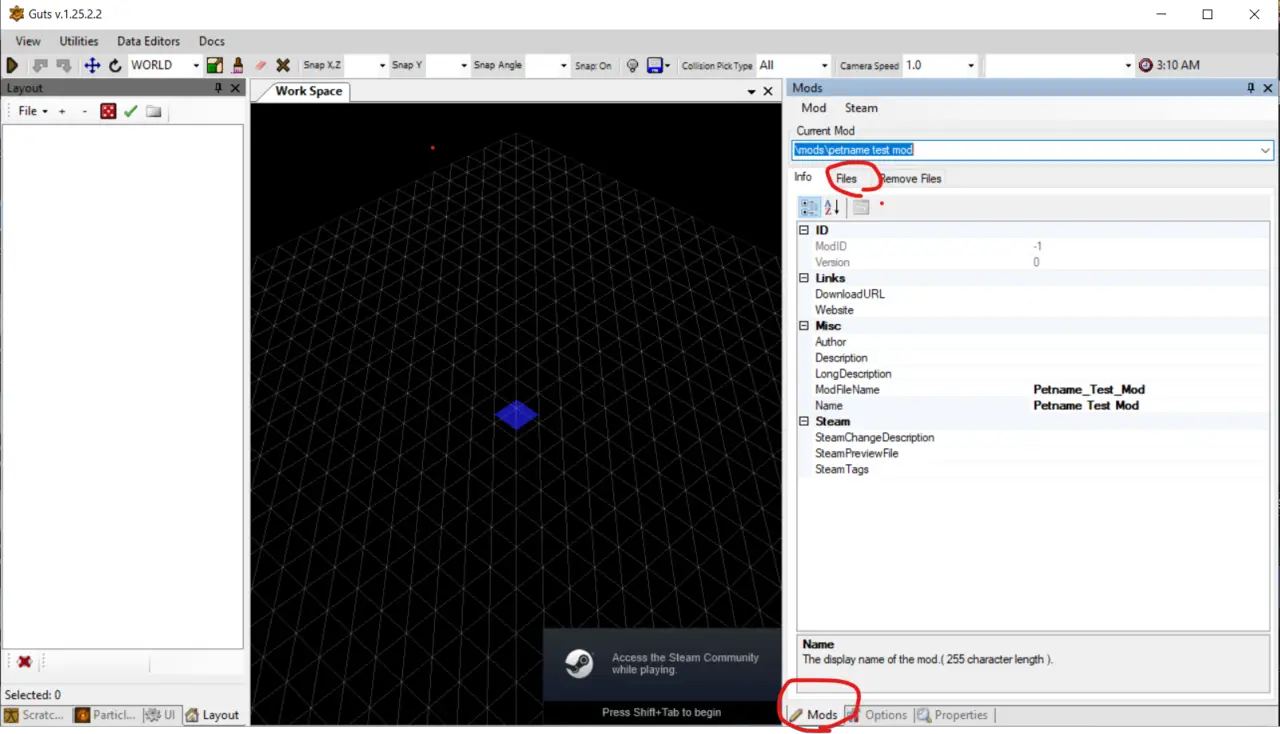
Task: Click the blue save disk icon
Action: 655,65
